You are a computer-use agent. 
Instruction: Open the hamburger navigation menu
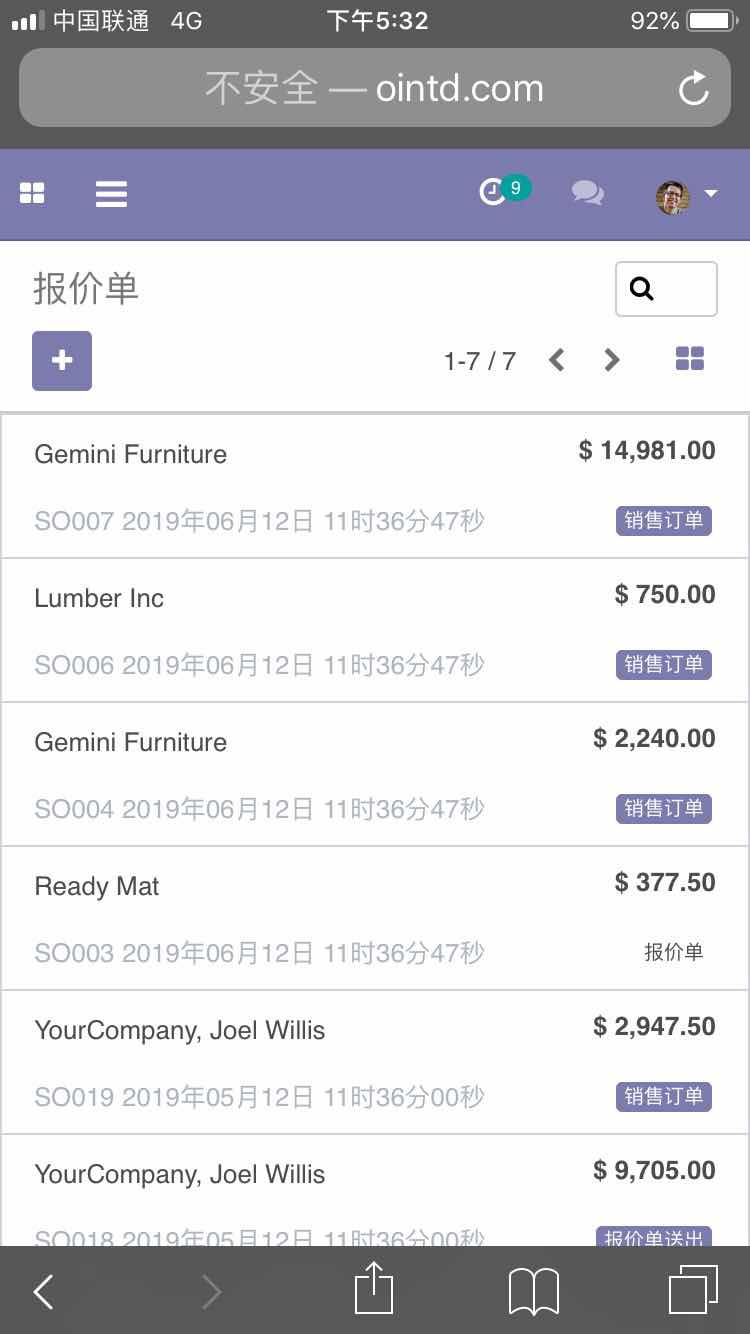111,193
